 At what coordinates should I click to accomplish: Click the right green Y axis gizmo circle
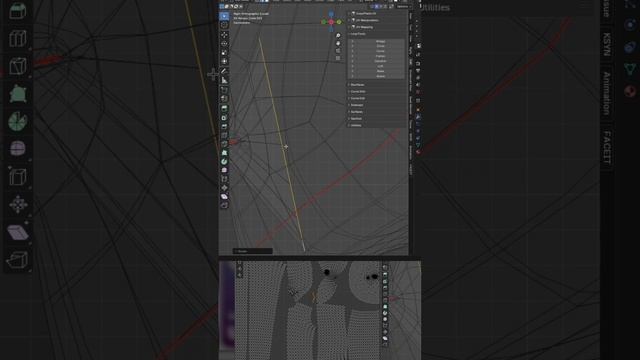pos(339,22)
